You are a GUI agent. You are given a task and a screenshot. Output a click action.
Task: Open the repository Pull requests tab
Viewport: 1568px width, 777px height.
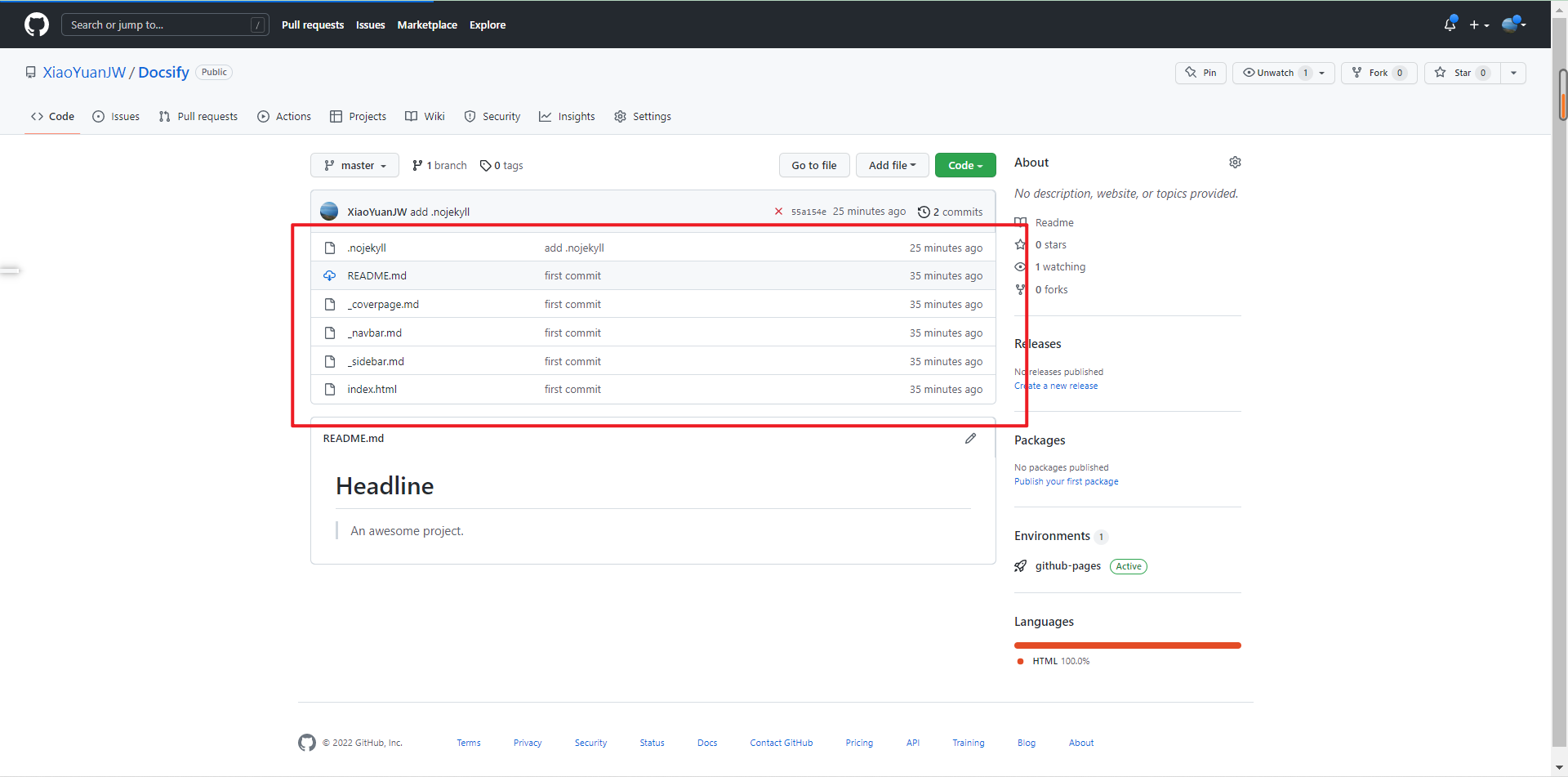[x=198, y=117]
